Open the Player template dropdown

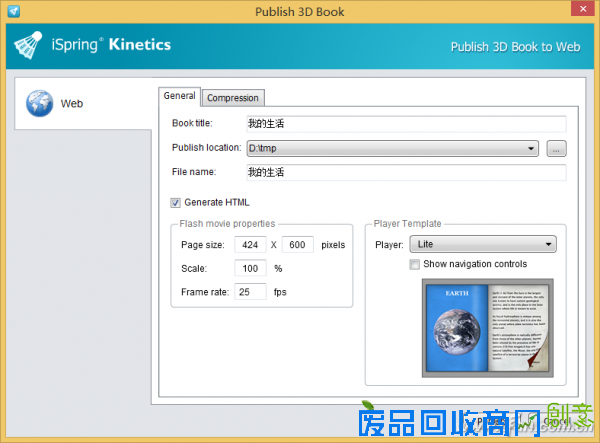coord(483,245)
